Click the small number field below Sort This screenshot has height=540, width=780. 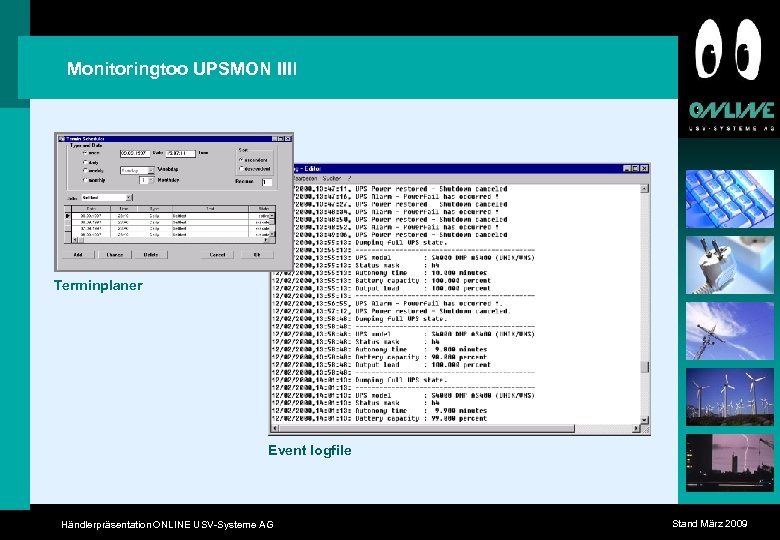tap(267, 182)
